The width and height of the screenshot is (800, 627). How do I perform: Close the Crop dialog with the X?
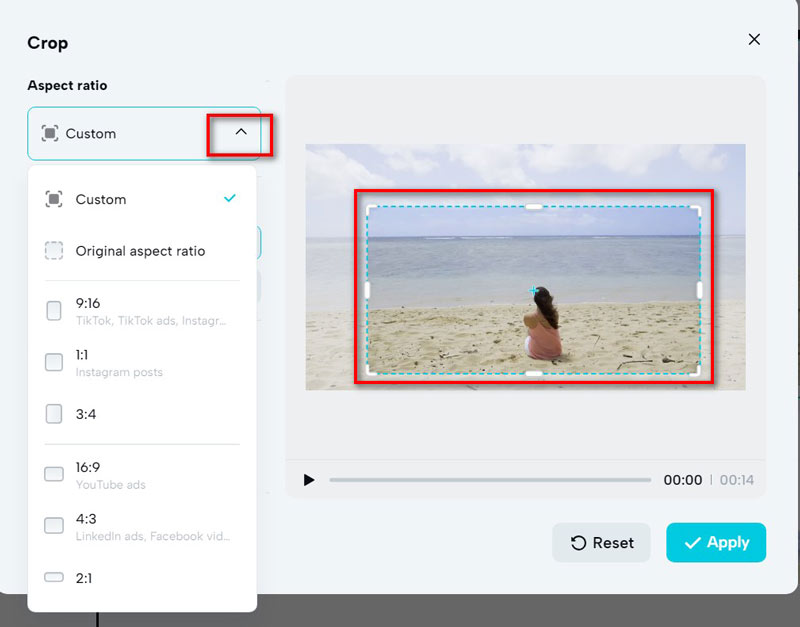pos(754,39)
